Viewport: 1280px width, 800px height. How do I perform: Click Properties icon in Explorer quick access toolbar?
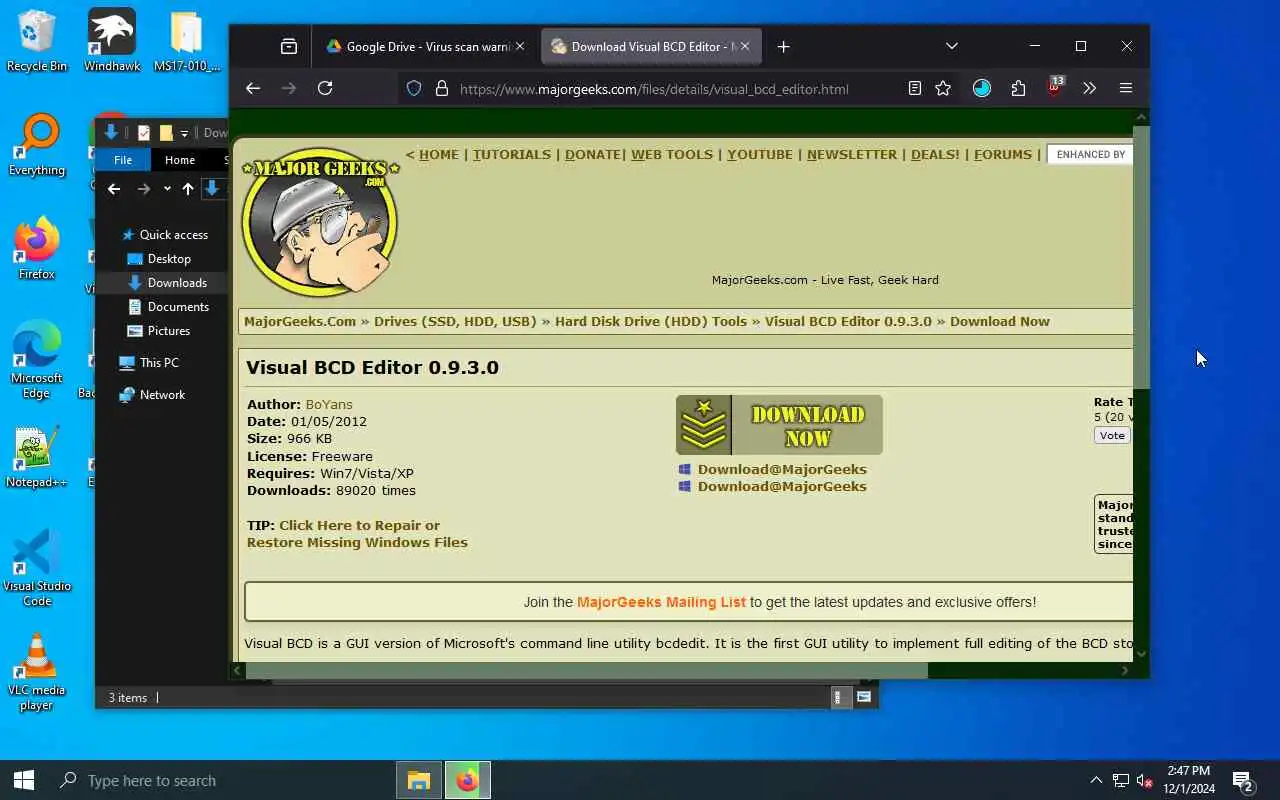click(x=144, y=133)
